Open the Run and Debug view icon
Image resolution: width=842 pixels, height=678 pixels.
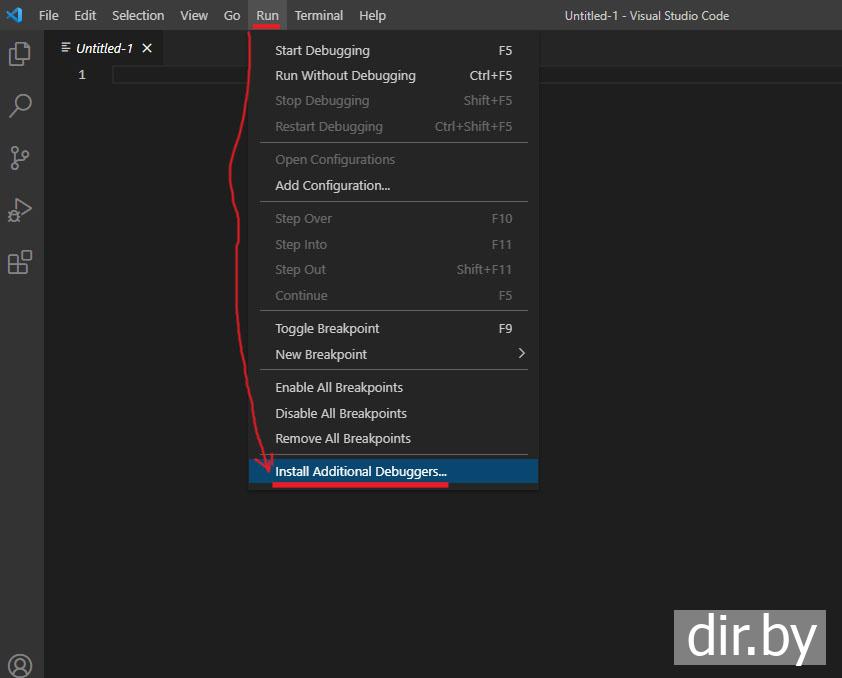(20, 210)
